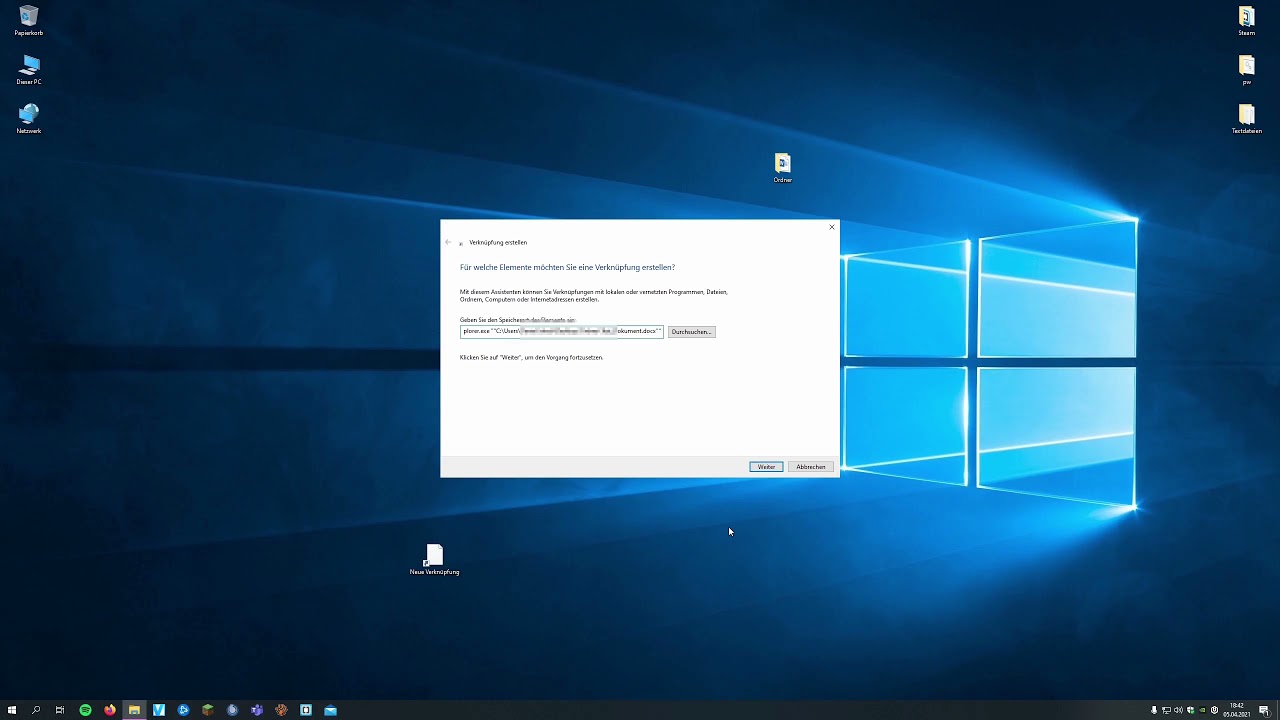
Task: Click the Weiter button in the wizard
Action: (766, 467)
